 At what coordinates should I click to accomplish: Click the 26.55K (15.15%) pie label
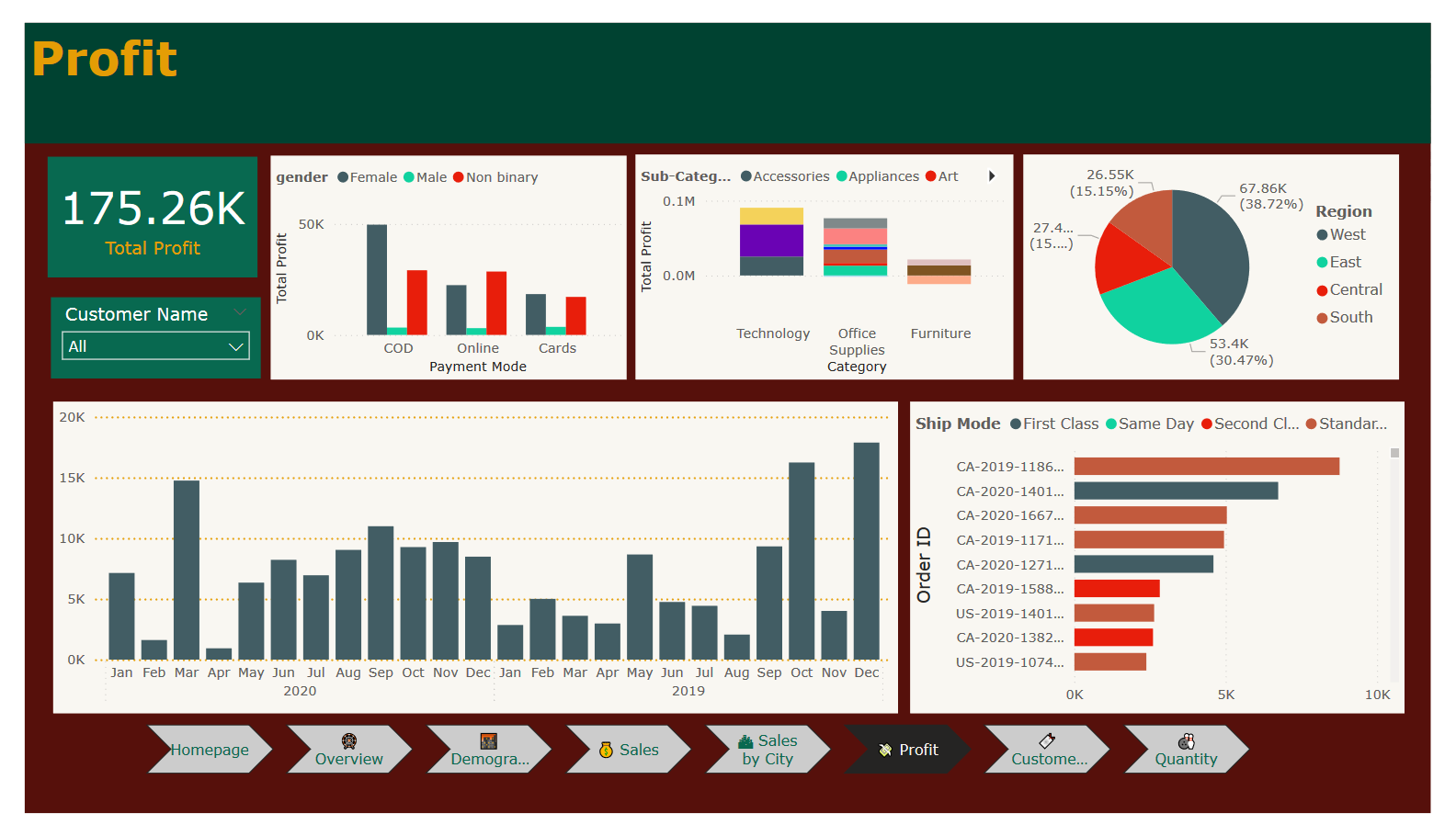[1101, 183]
